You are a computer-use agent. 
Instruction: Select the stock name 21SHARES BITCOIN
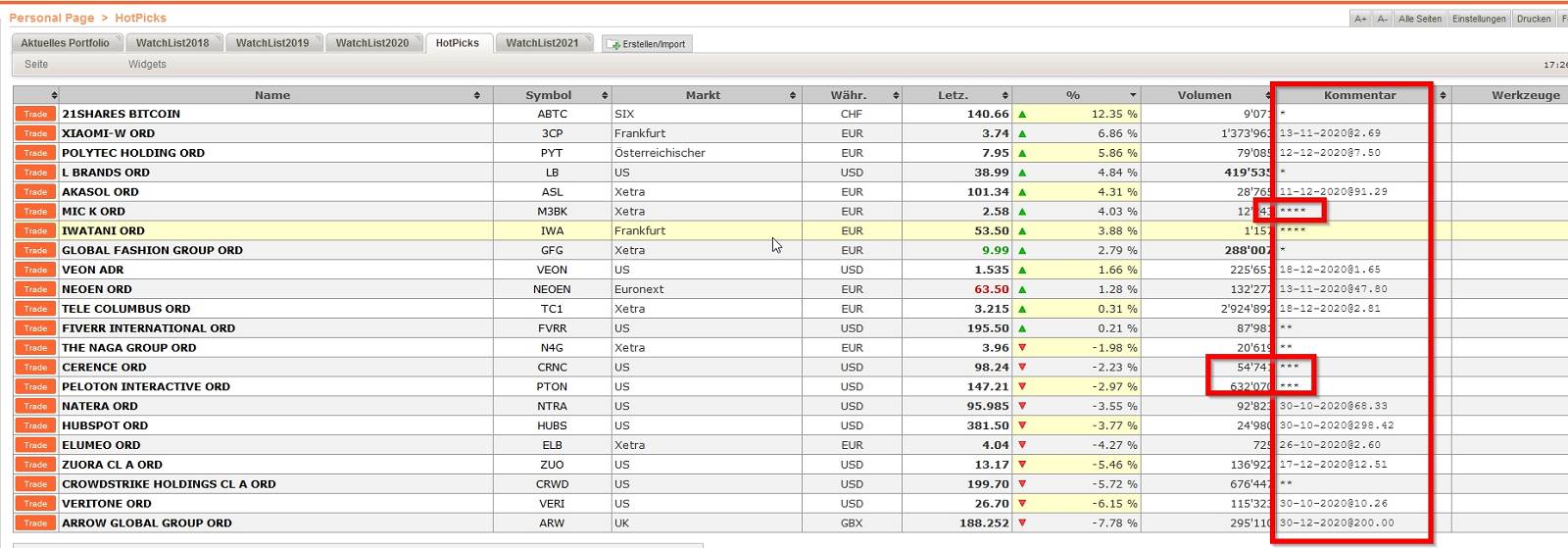click(121, 114)
